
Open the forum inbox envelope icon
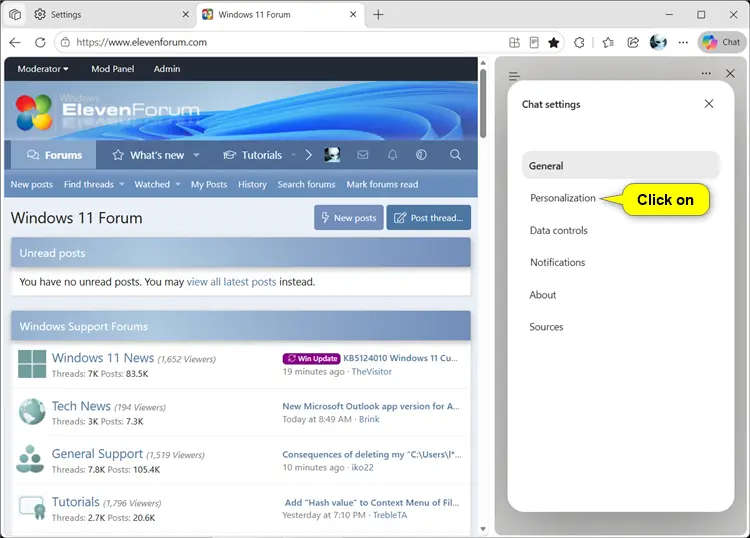click(x=363, y=154)
